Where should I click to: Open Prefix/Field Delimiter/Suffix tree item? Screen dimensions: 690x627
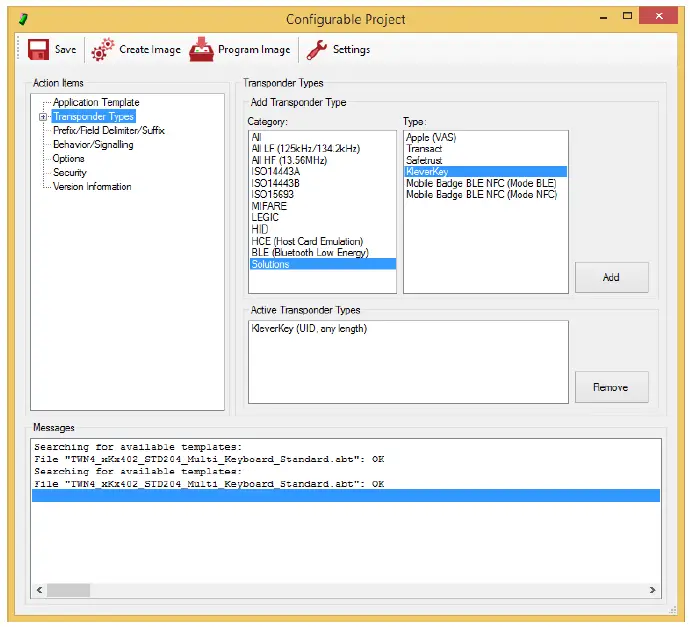108,130
